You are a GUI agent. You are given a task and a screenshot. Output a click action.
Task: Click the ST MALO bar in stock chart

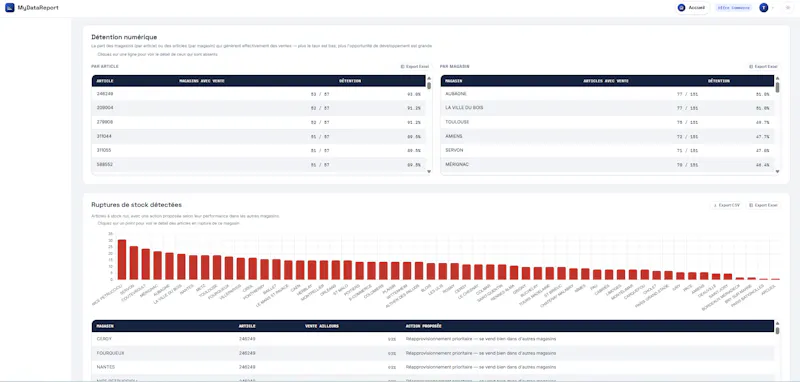point(348,270)
